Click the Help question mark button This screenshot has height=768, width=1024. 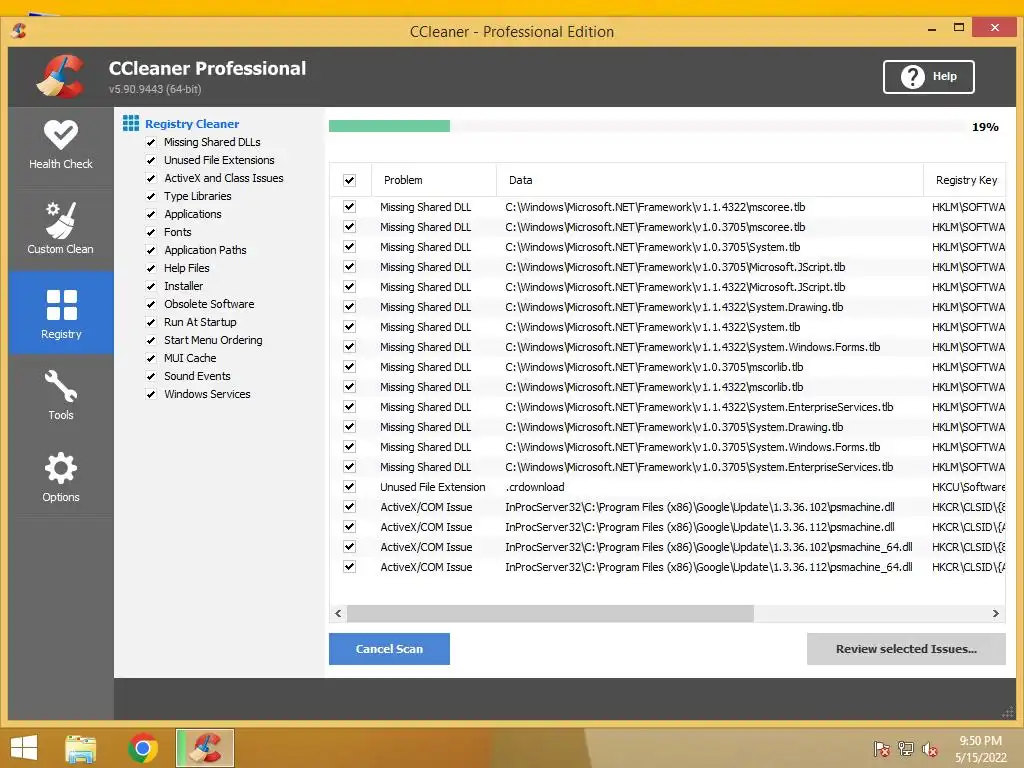[x=929, y=77]
